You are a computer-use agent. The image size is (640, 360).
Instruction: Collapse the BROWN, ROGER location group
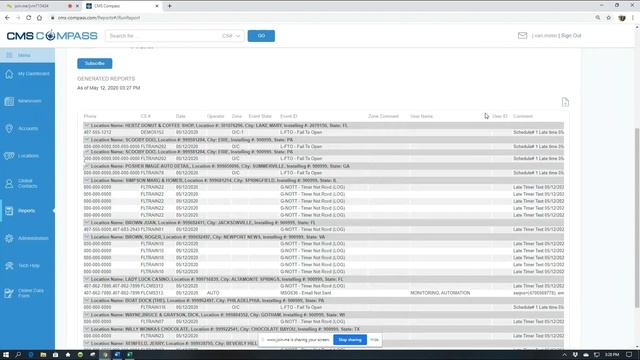click(x=86, y=236)
